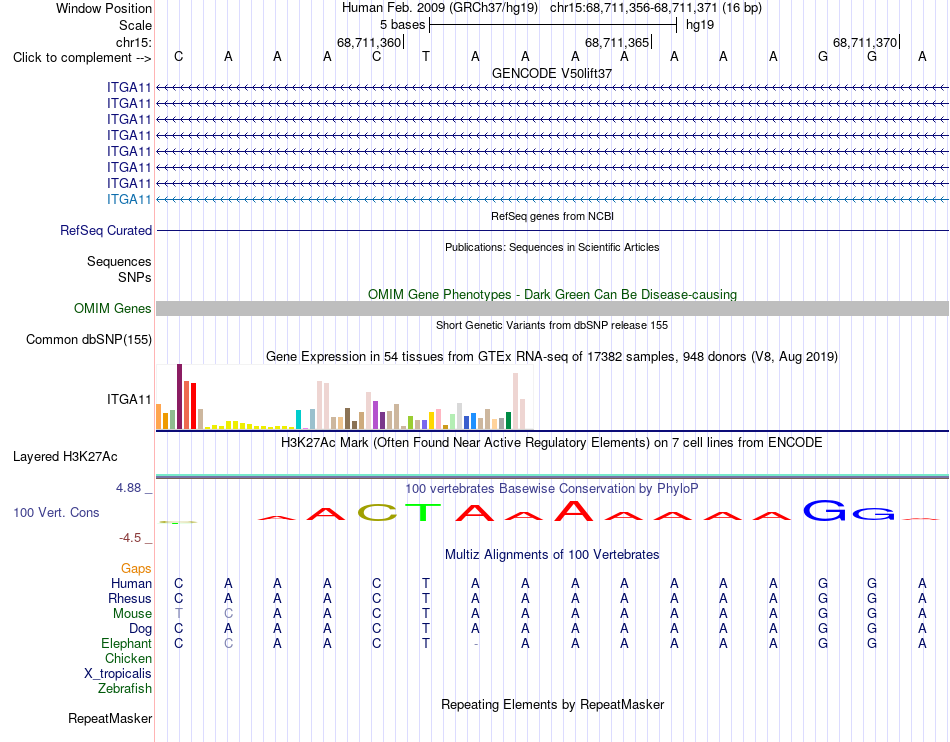Viewport: 950px width, 742px height.
Task: Click the Elephant alignment row label
Action: click(x=126, y=643)
